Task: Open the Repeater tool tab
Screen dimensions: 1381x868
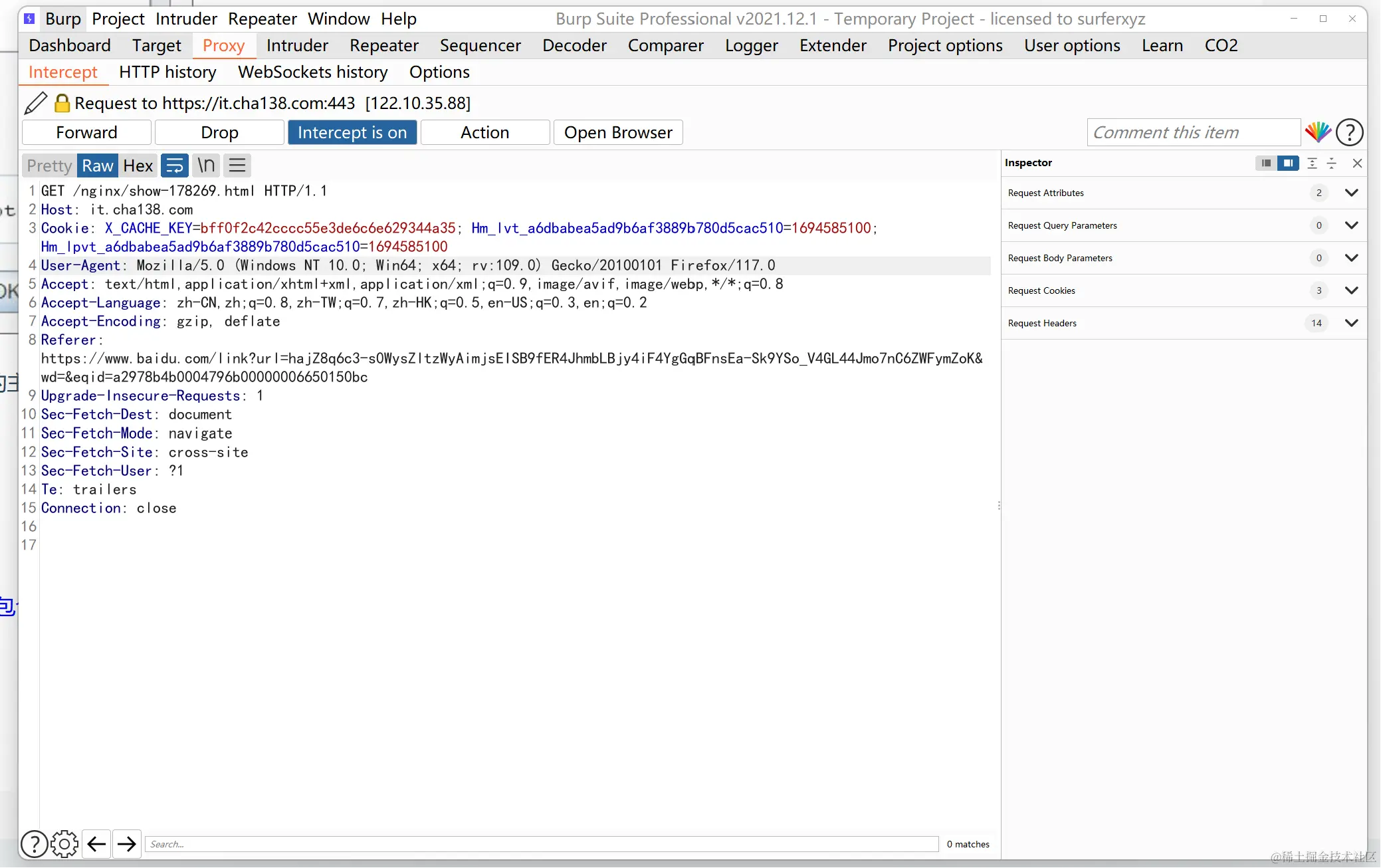Action: pyautogui.click(x=383, y=45)
